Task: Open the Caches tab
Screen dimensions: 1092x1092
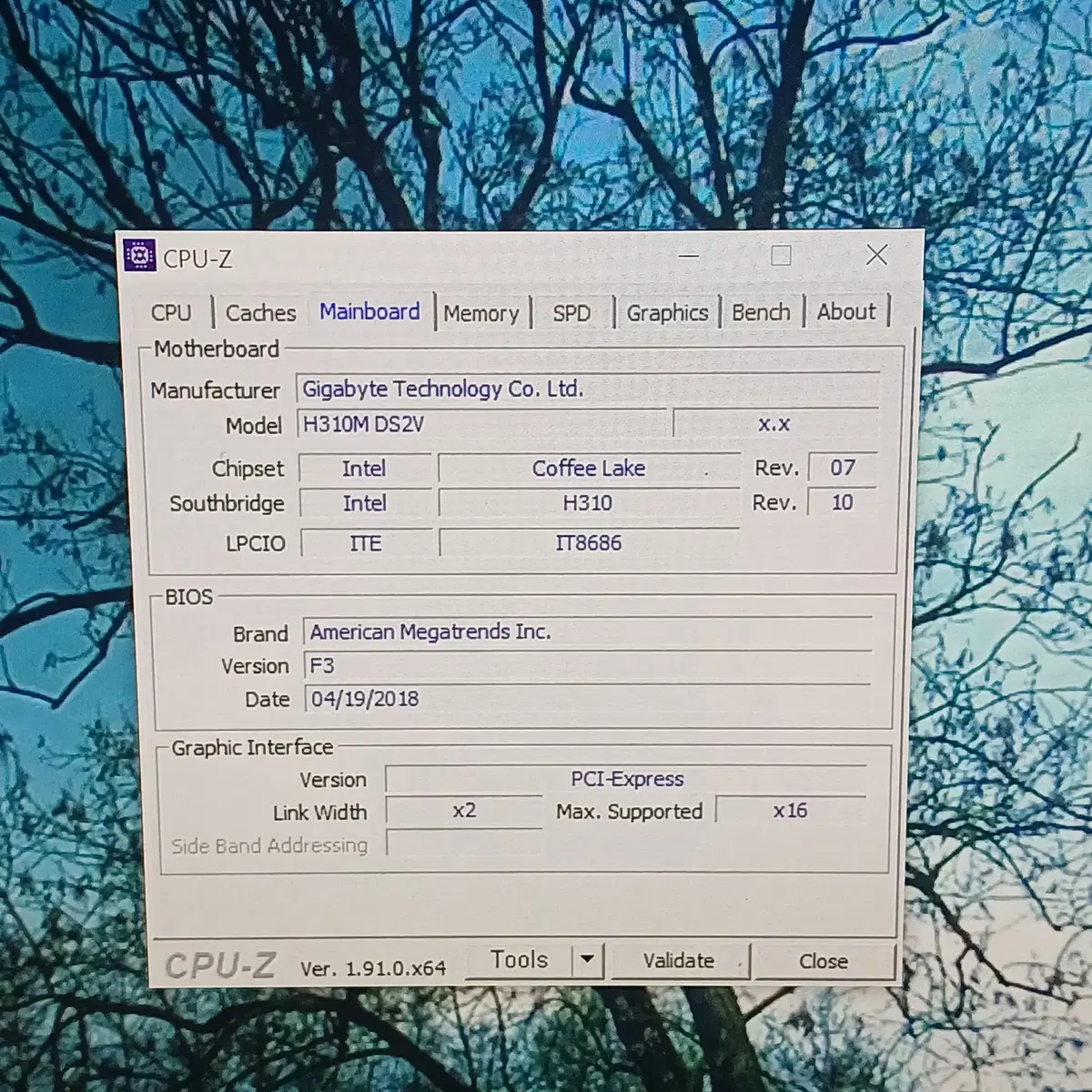Action: [x=260, y=312]
